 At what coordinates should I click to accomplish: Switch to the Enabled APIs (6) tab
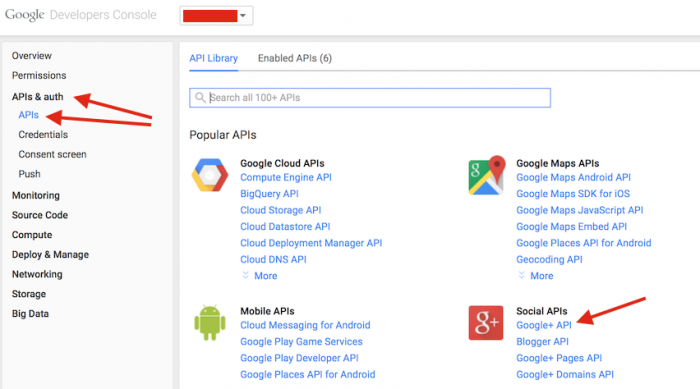(x=295, y=59)
